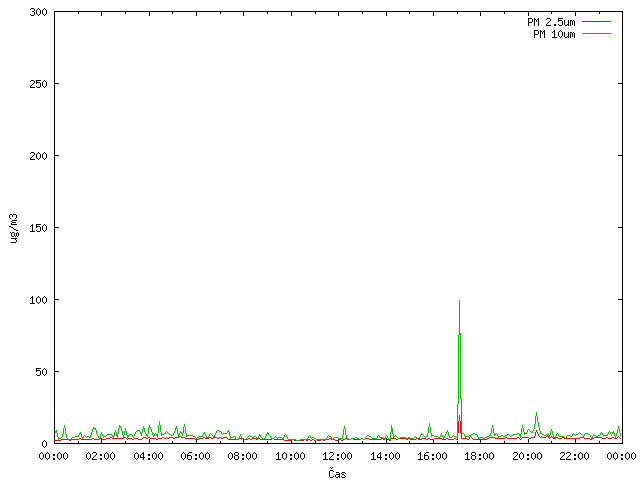640x480 pixels.
Task: Click the y-axis value 150
Action: tap(38, 228)
